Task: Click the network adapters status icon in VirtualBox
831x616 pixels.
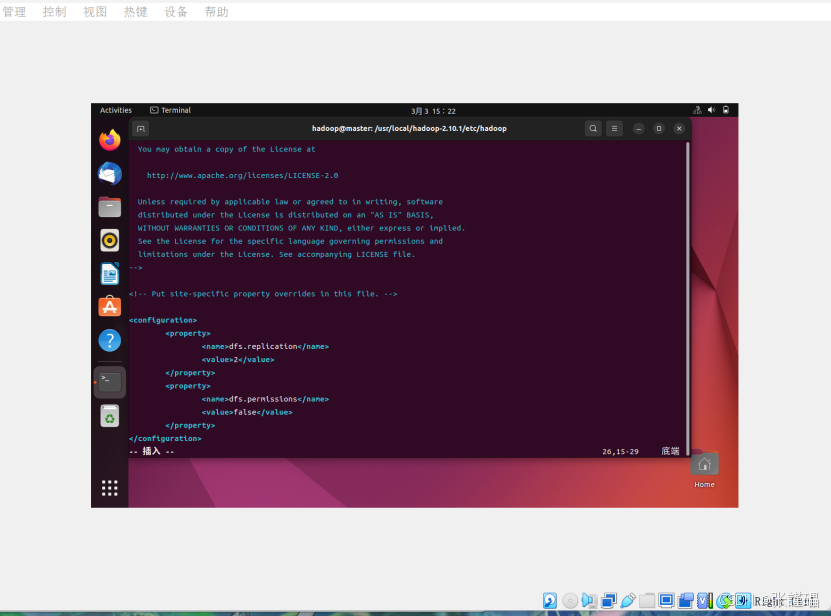Action: pyautogui.click(x=608, y=601)
